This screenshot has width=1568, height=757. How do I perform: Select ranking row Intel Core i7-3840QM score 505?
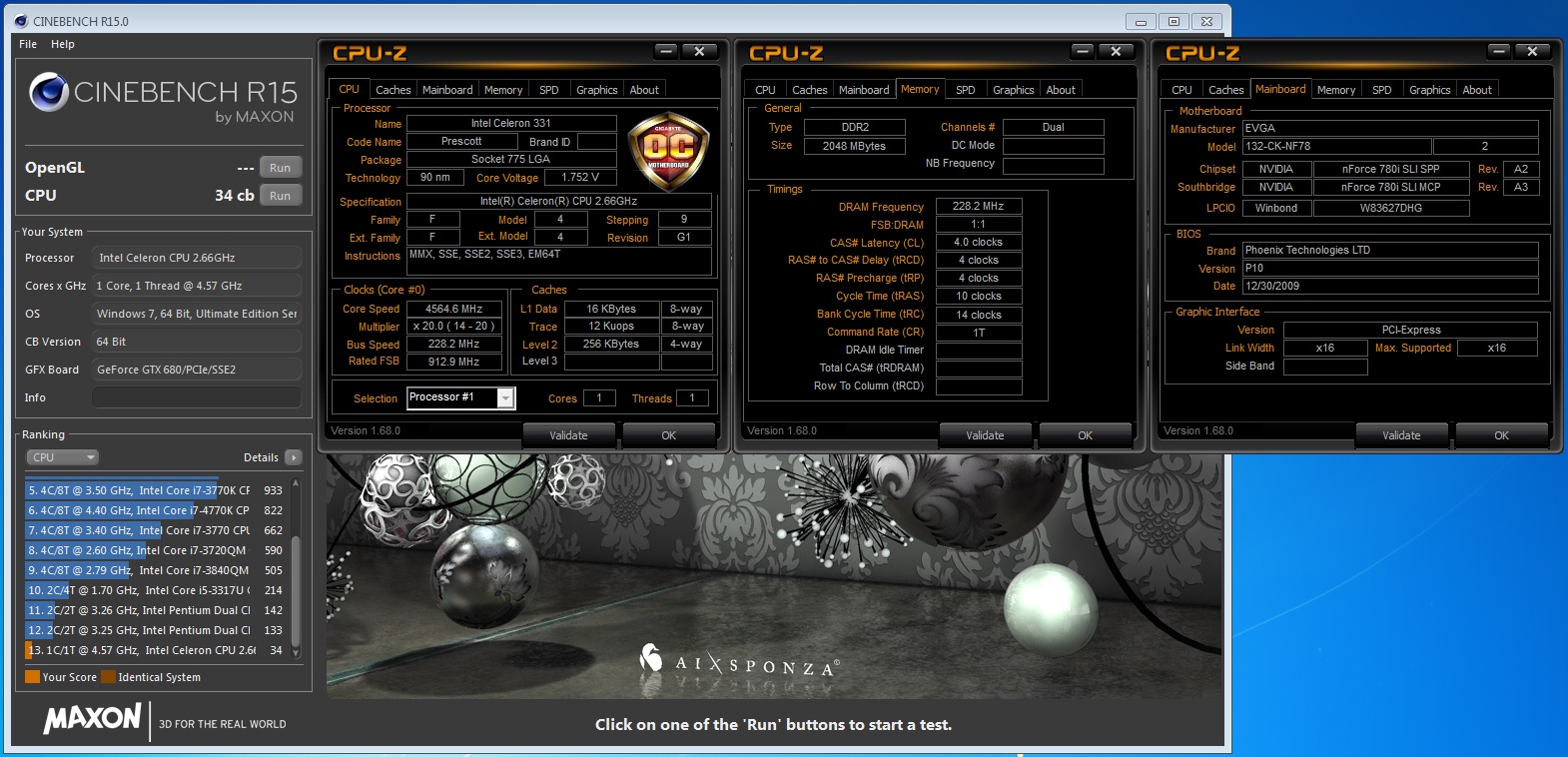coord(155,570)
